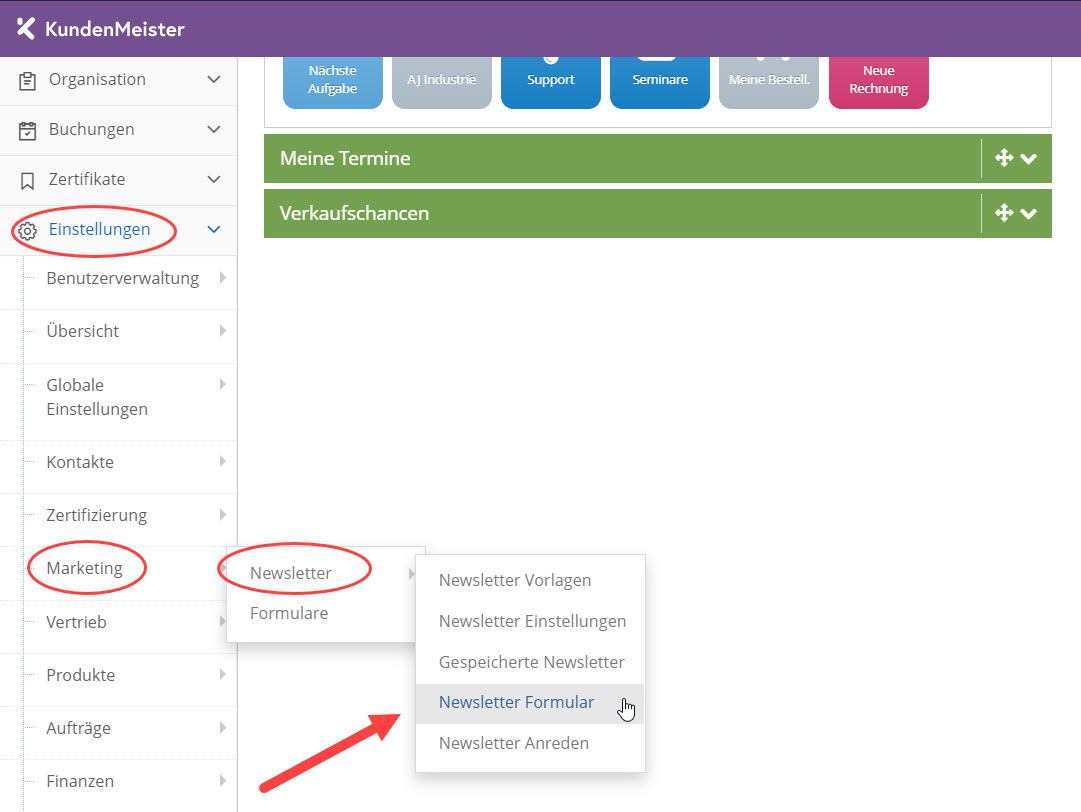This screenshot has width=1081, height=812.
Task: Click the Organisation clipboard icon
Action: (27, 81)
